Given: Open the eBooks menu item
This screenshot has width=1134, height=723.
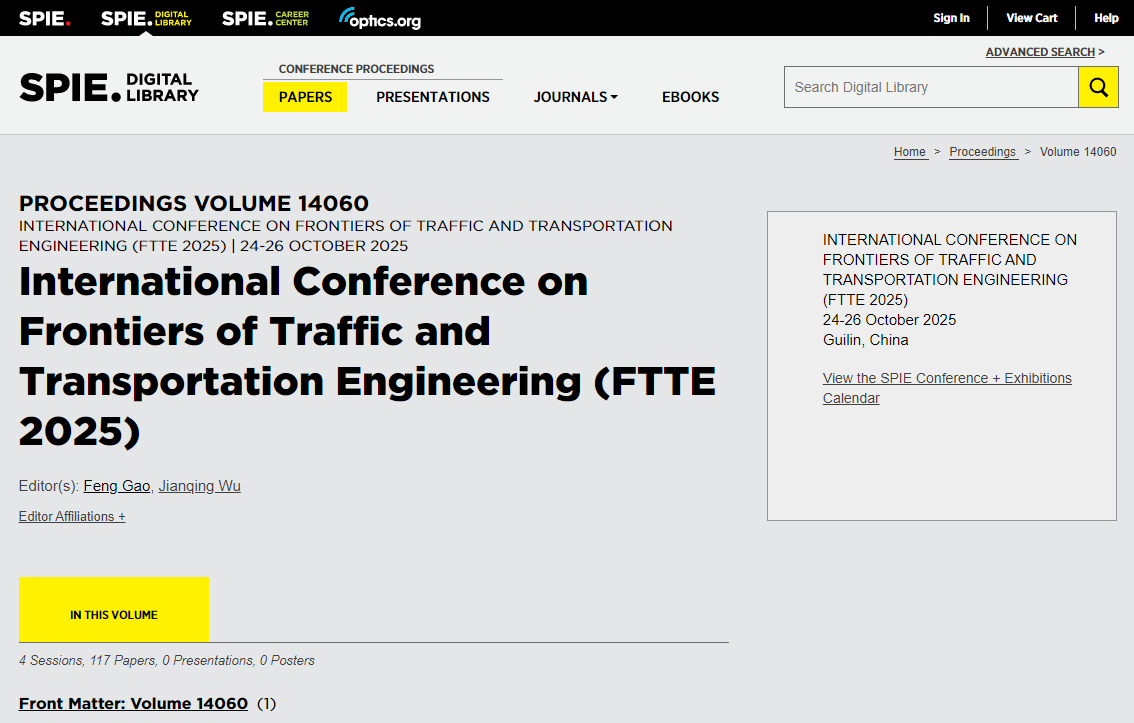Looking at the screenshot, I should click(690, 97).
